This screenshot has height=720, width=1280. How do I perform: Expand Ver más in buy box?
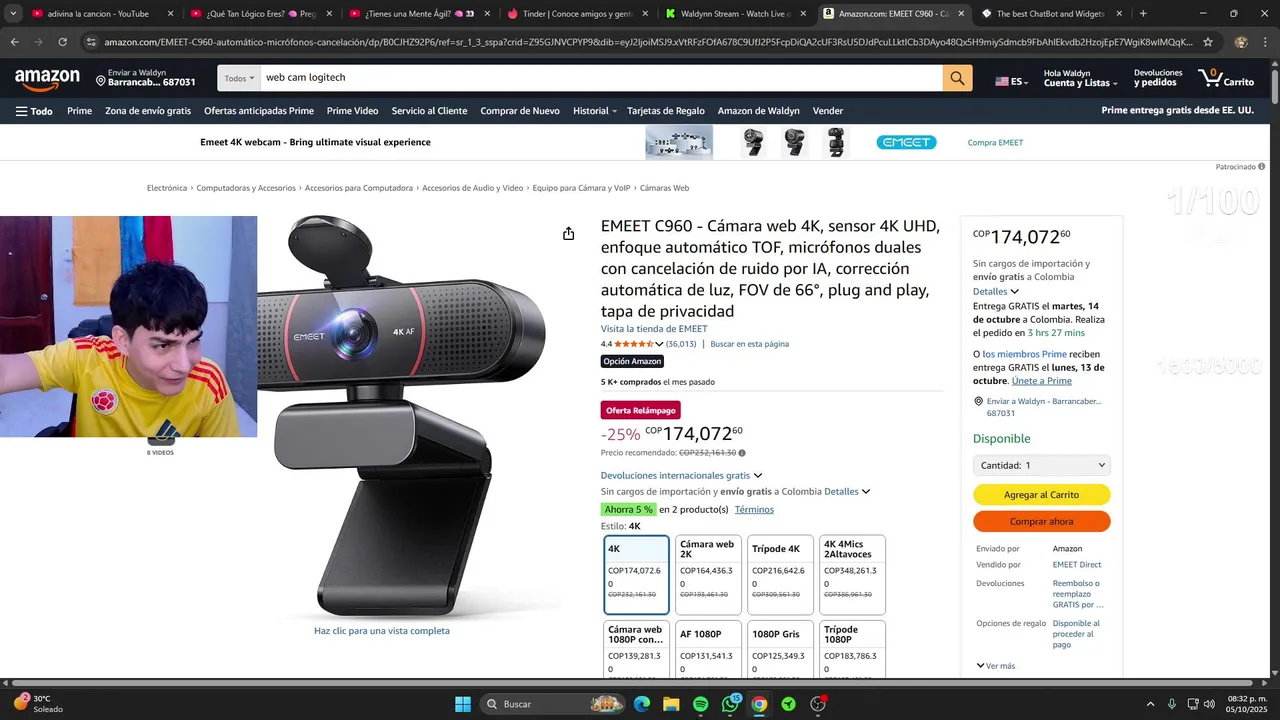[996, 666]
